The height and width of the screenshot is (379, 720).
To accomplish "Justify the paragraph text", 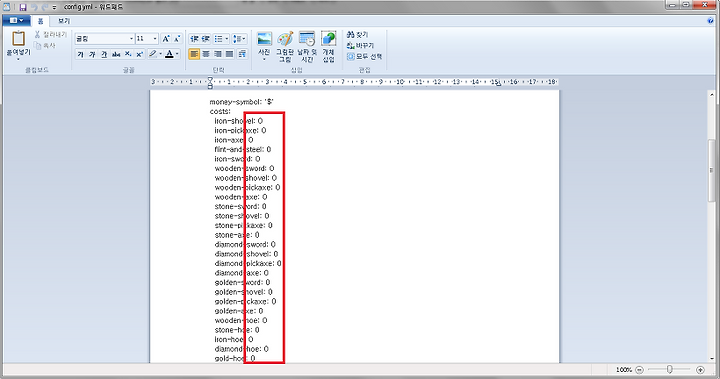I will (230, 54).
